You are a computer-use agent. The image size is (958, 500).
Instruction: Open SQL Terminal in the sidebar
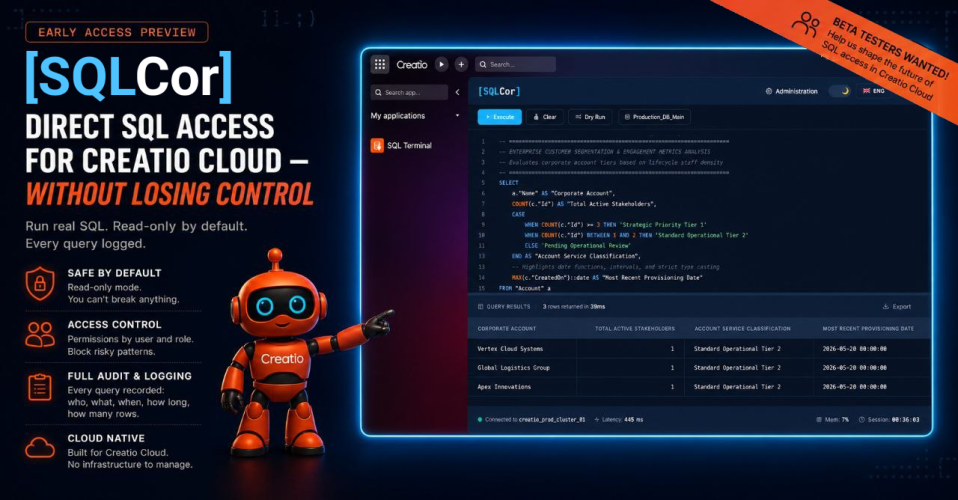(401, 145)
